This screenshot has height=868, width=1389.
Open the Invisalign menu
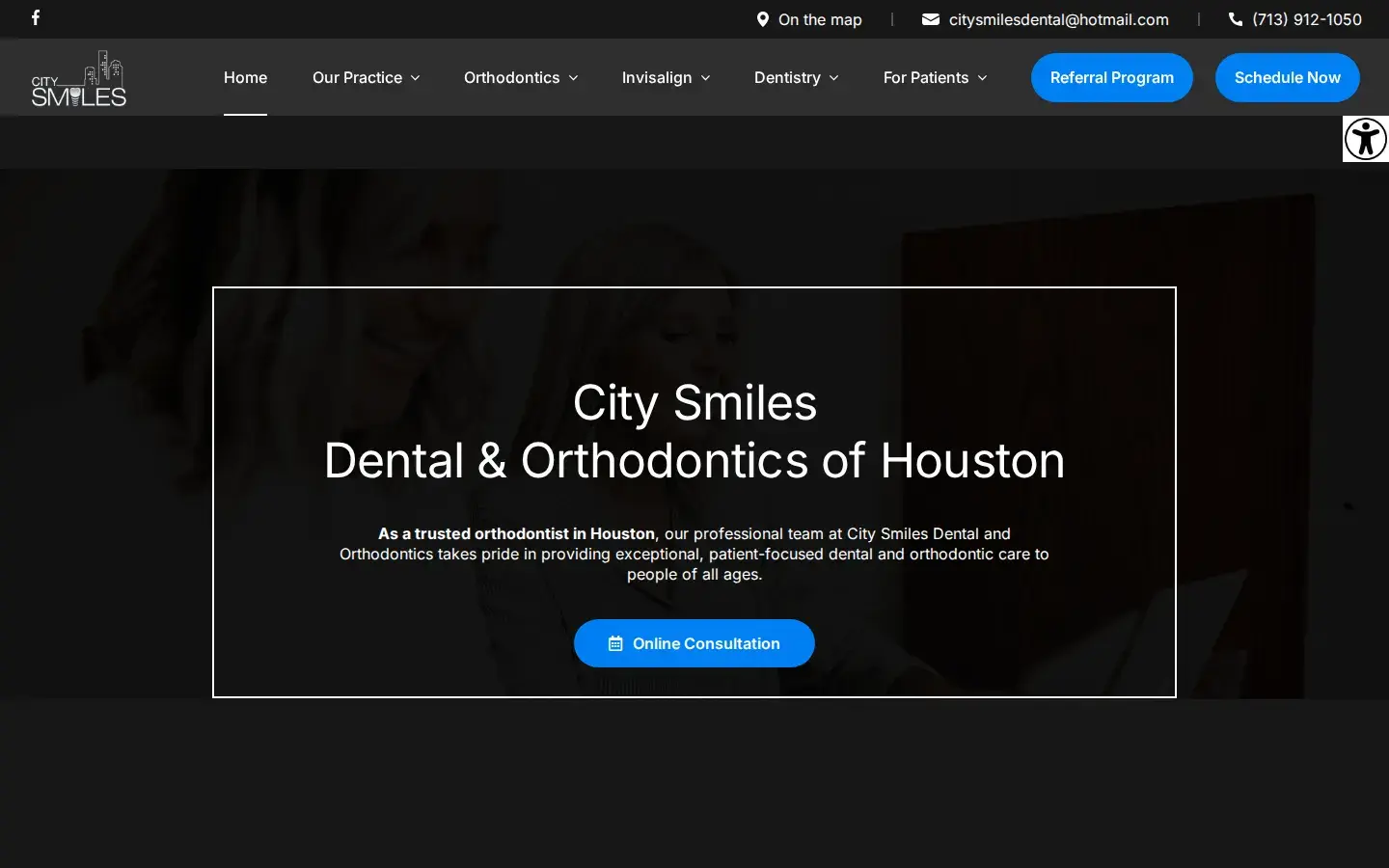point(657,77)
